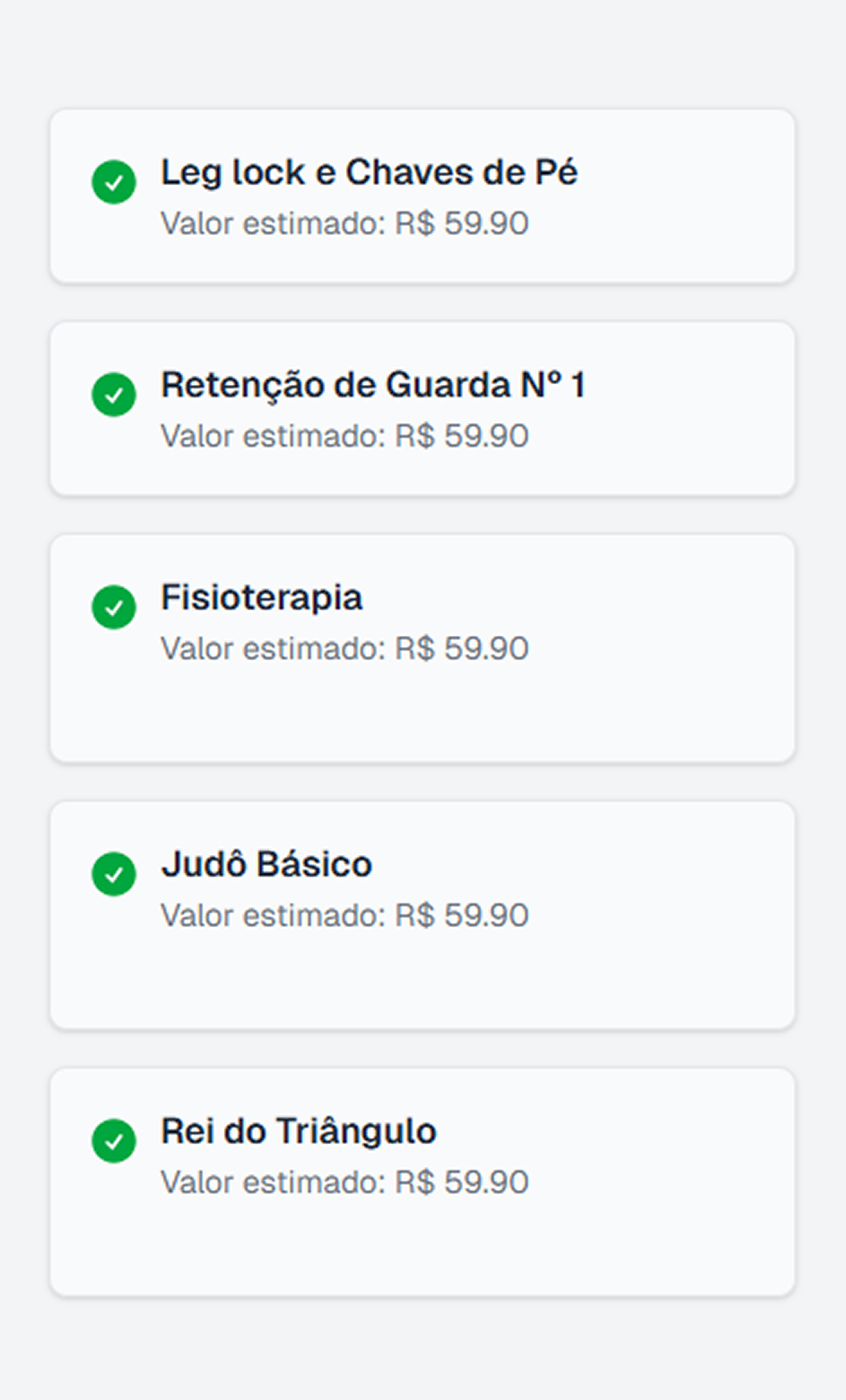Toggle the check icon beside Rei do Triângulo
The width and height of the screenshot is (846, 1400).
(114, 1141)
